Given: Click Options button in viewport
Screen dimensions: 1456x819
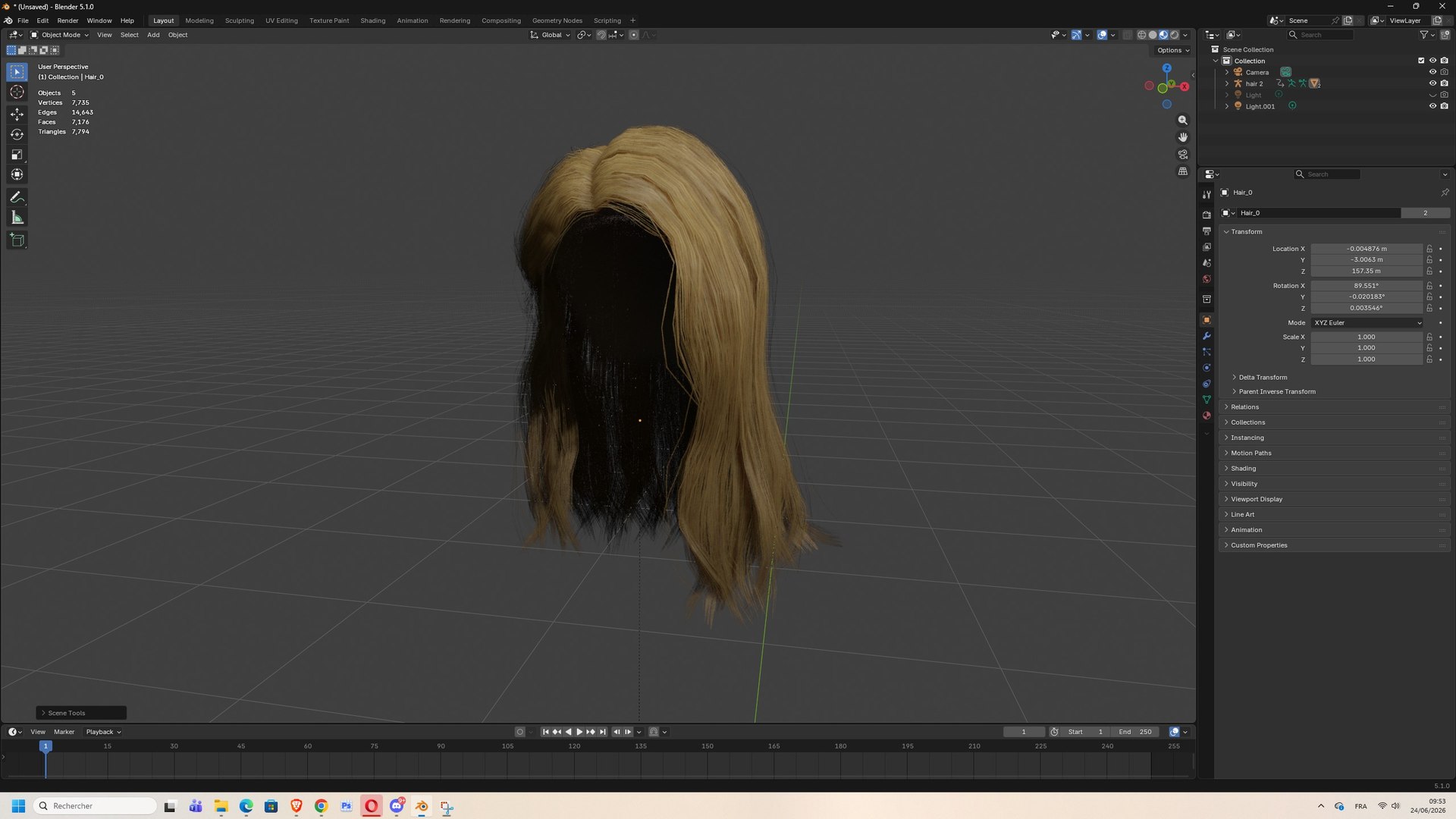Looking at the screenshot, I should coord(1172,51).
